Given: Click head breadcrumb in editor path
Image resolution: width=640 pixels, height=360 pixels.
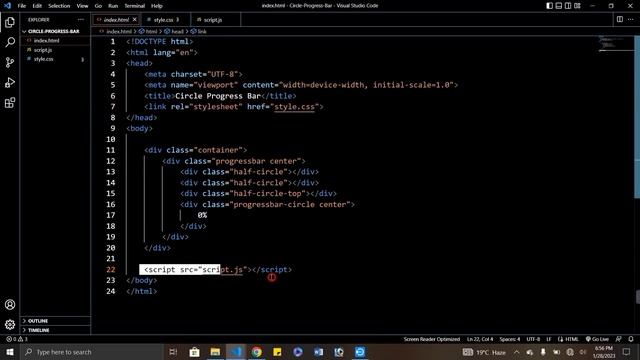Looking at the screenshot, I should [174, 31].
